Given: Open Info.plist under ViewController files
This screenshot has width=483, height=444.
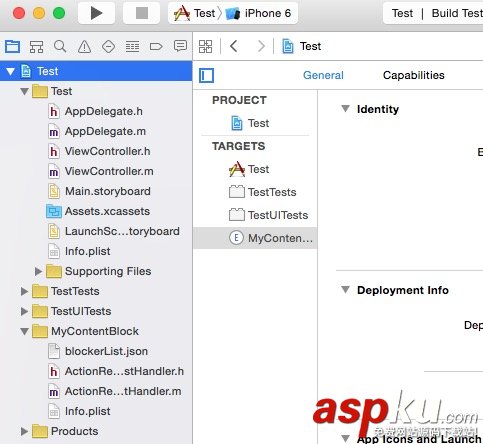Looking at the screenshot, I should click(79, 251).
